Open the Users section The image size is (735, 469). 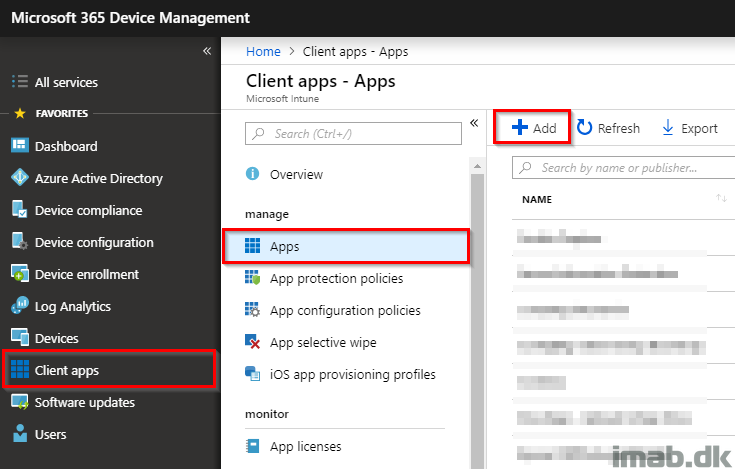(x=50, y=434)
